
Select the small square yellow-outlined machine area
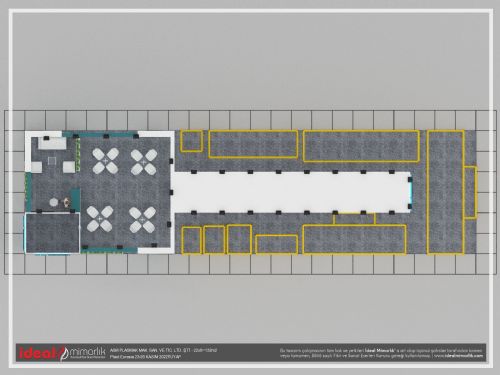click(x=192, y=141)
